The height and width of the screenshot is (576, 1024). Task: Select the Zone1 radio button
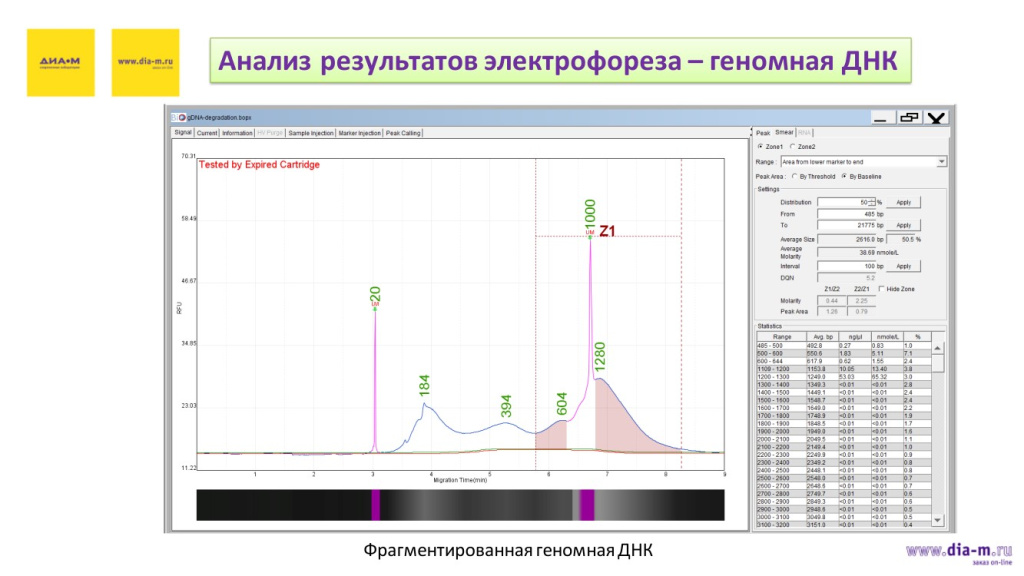click(760, 147)
